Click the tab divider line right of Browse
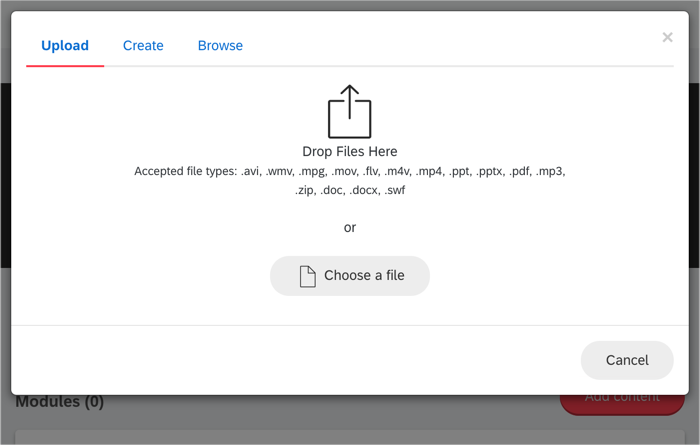The image size is (700, 445). tap(458, 66)
